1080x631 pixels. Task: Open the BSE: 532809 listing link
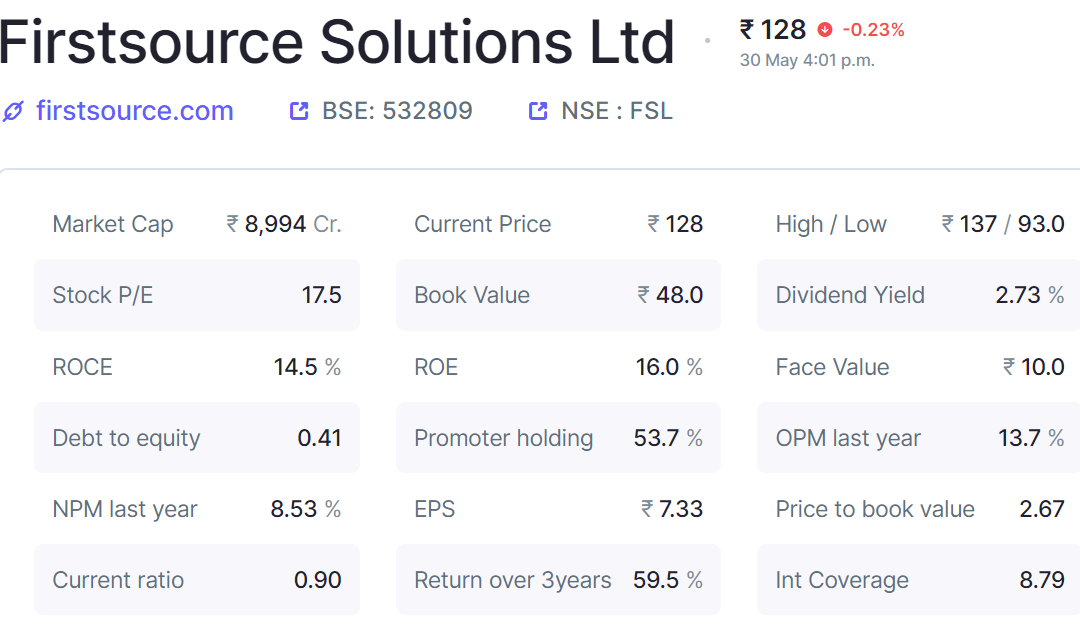click(x=397, y=111)
